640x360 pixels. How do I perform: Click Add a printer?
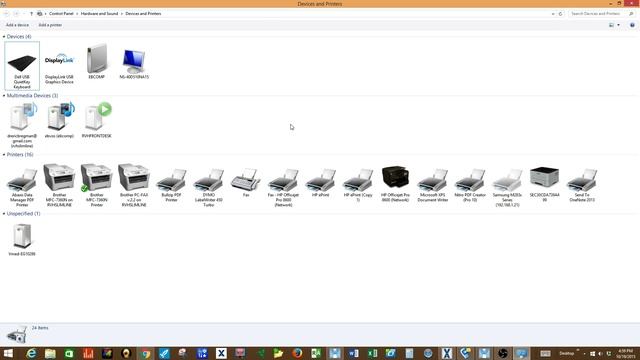coord(50,25)
